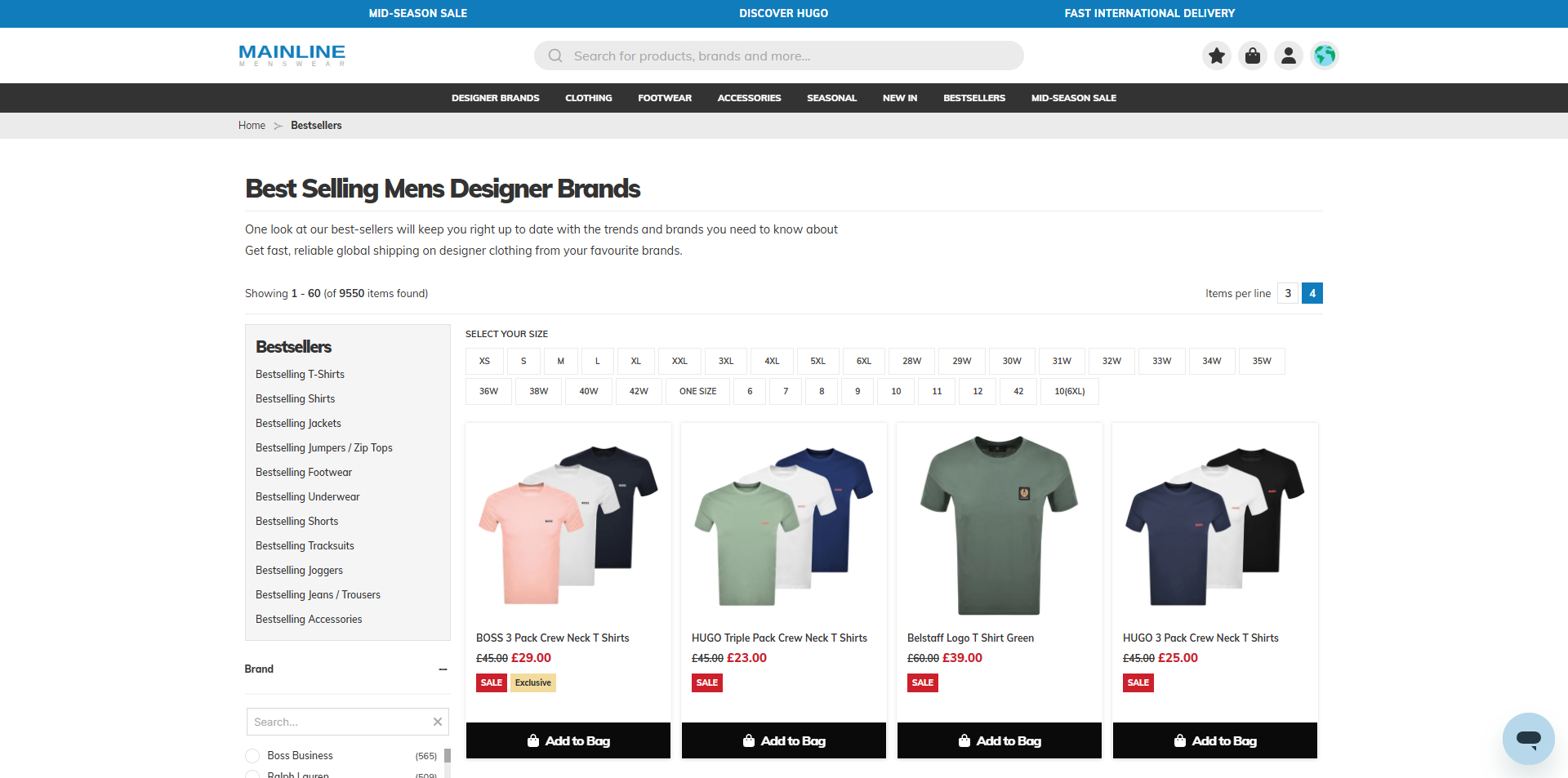Select size M filter

coord(560,361)
